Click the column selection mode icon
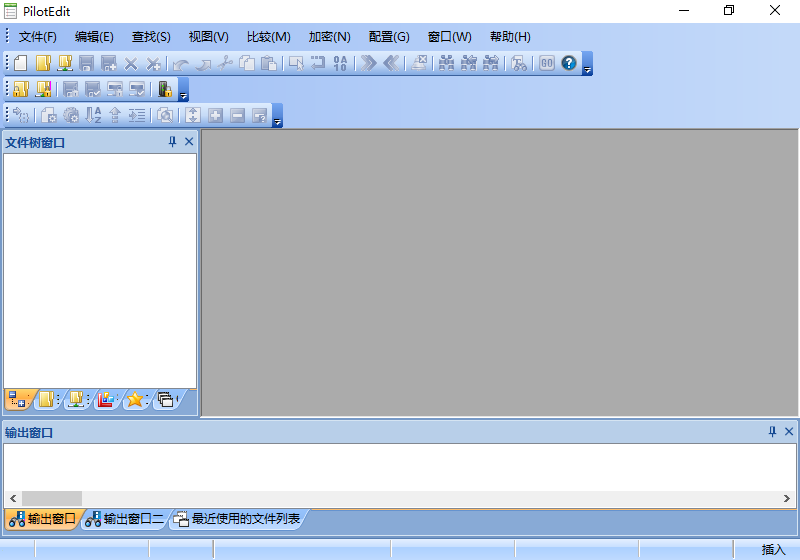This screenshot has width=800, height=560. (296, 63)
